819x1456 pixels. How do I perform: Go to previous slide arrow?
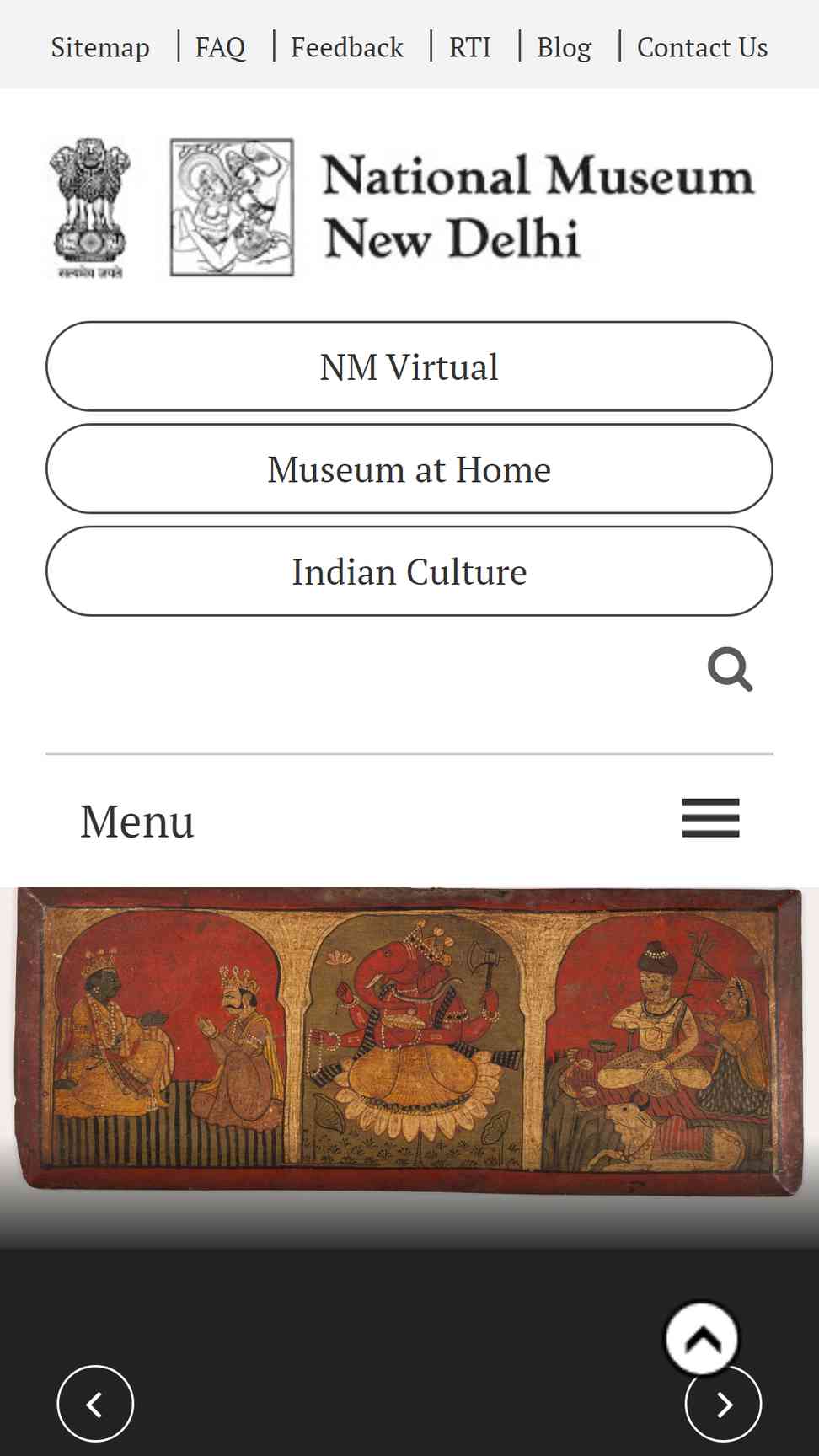(95, 1404)
